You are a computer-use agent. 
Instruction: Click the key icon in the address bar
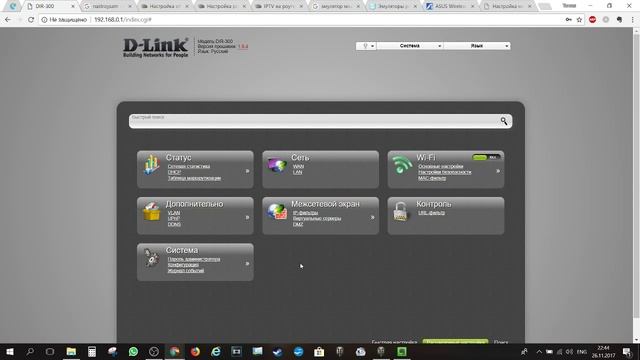click(x=568, y=20)
